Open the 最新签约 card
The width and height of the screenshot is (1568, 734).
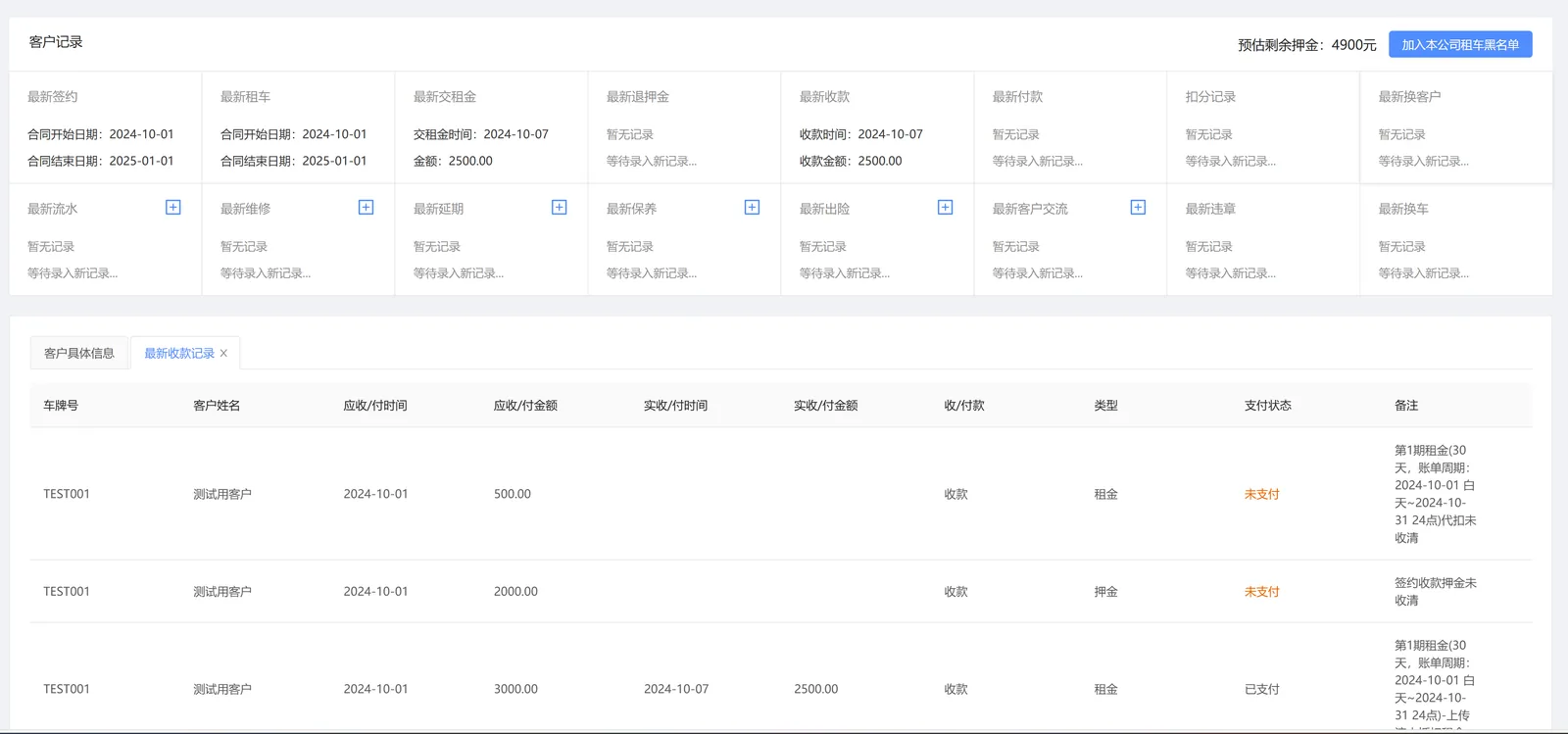(x=105, y=127)
